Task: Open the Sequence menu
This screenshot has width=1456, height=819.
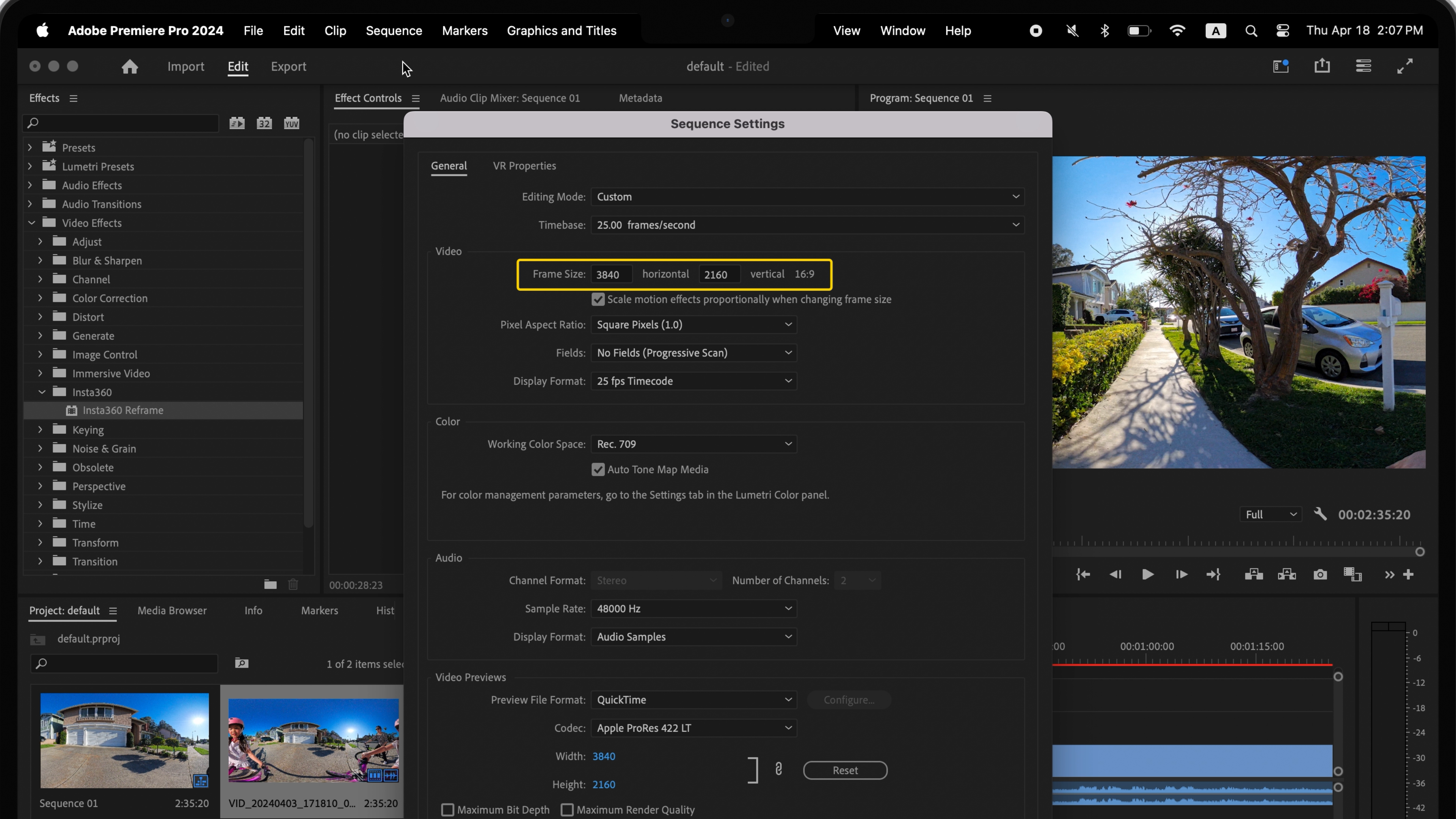Action: (x=394, y=30)
